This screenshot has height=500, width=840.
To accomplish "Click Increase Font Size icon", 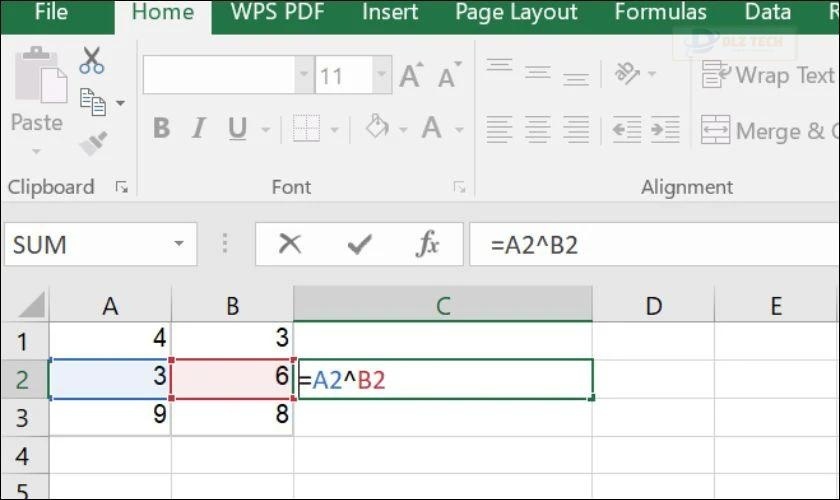I will 410,76.
